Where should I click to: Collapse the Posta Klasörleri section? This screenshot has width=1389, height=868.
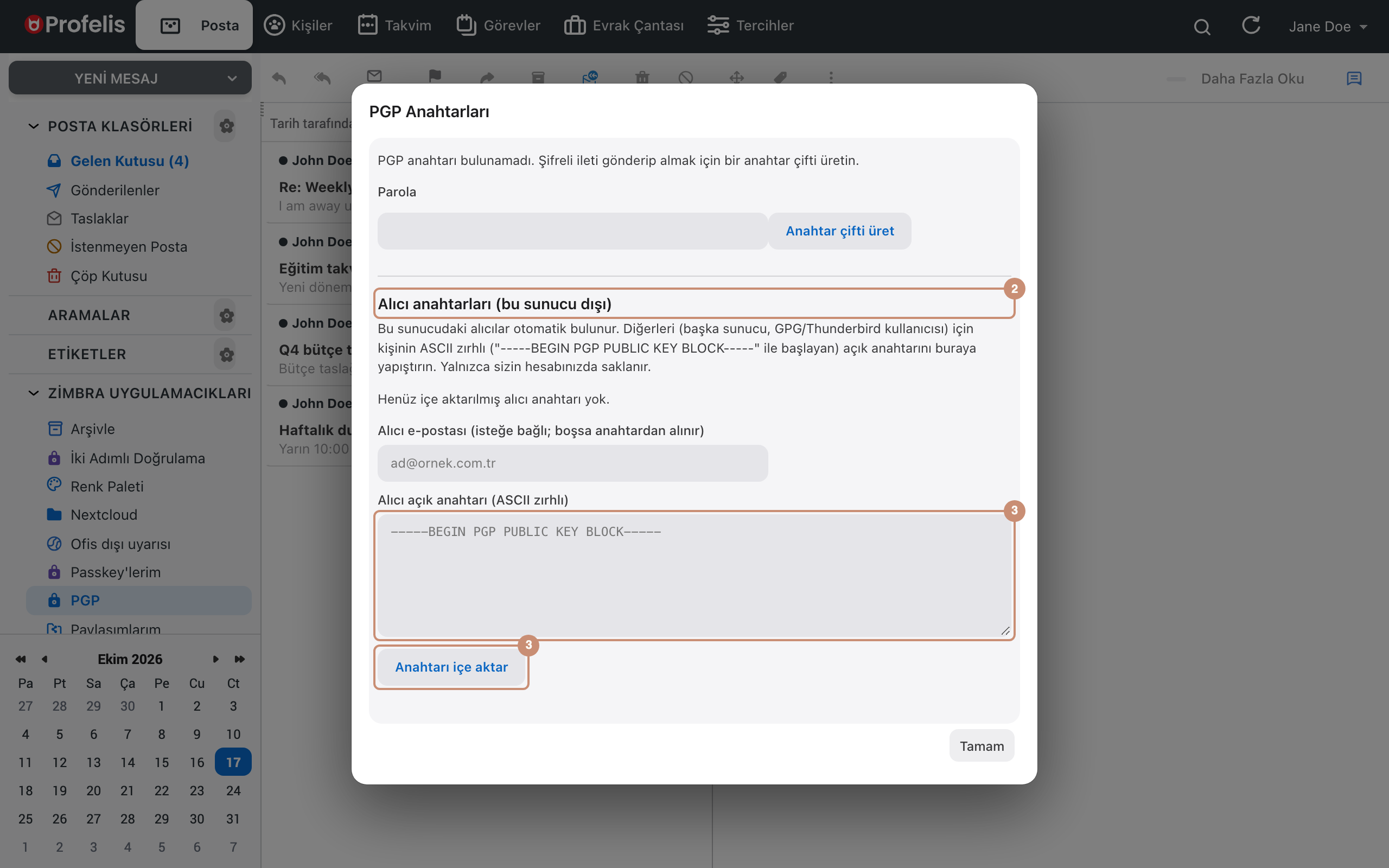point(33,126)
